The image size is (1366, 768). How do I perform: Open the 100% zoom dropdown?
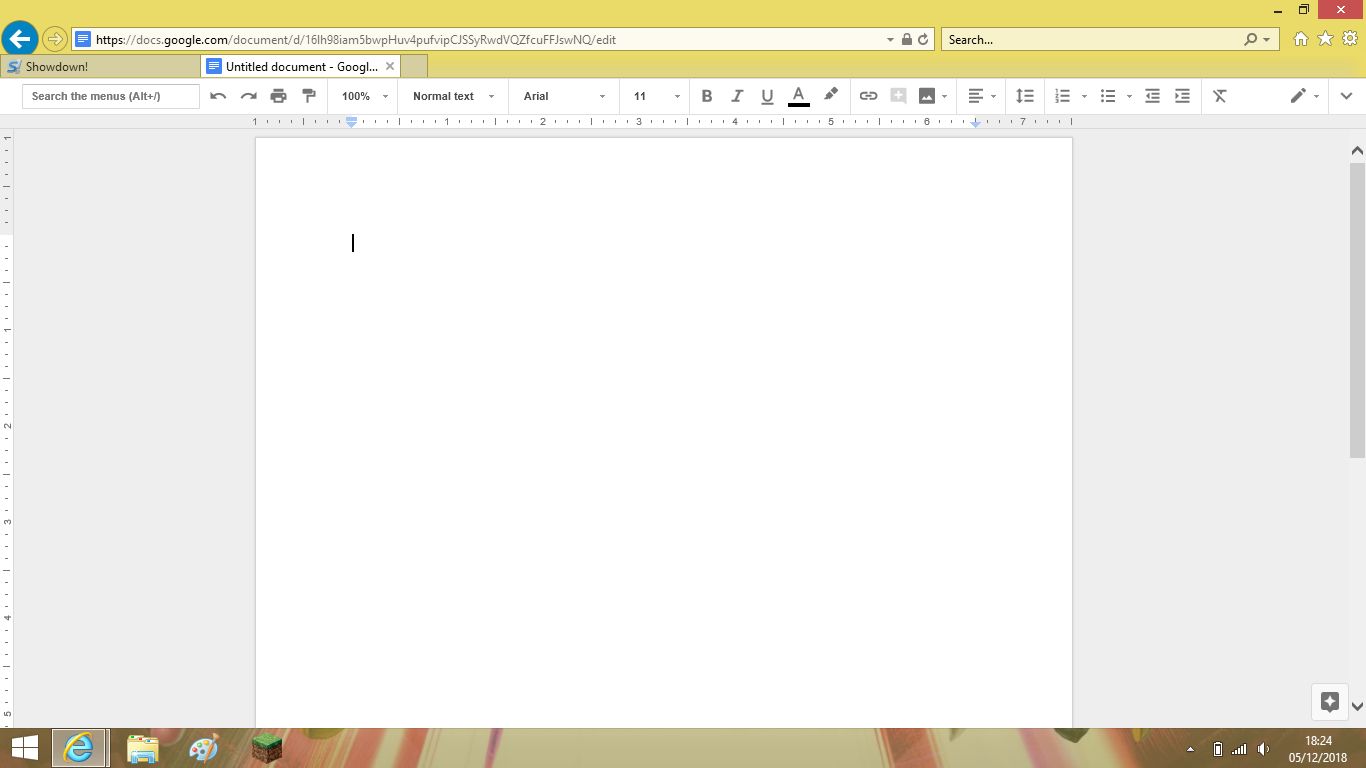tap(364, 96)
